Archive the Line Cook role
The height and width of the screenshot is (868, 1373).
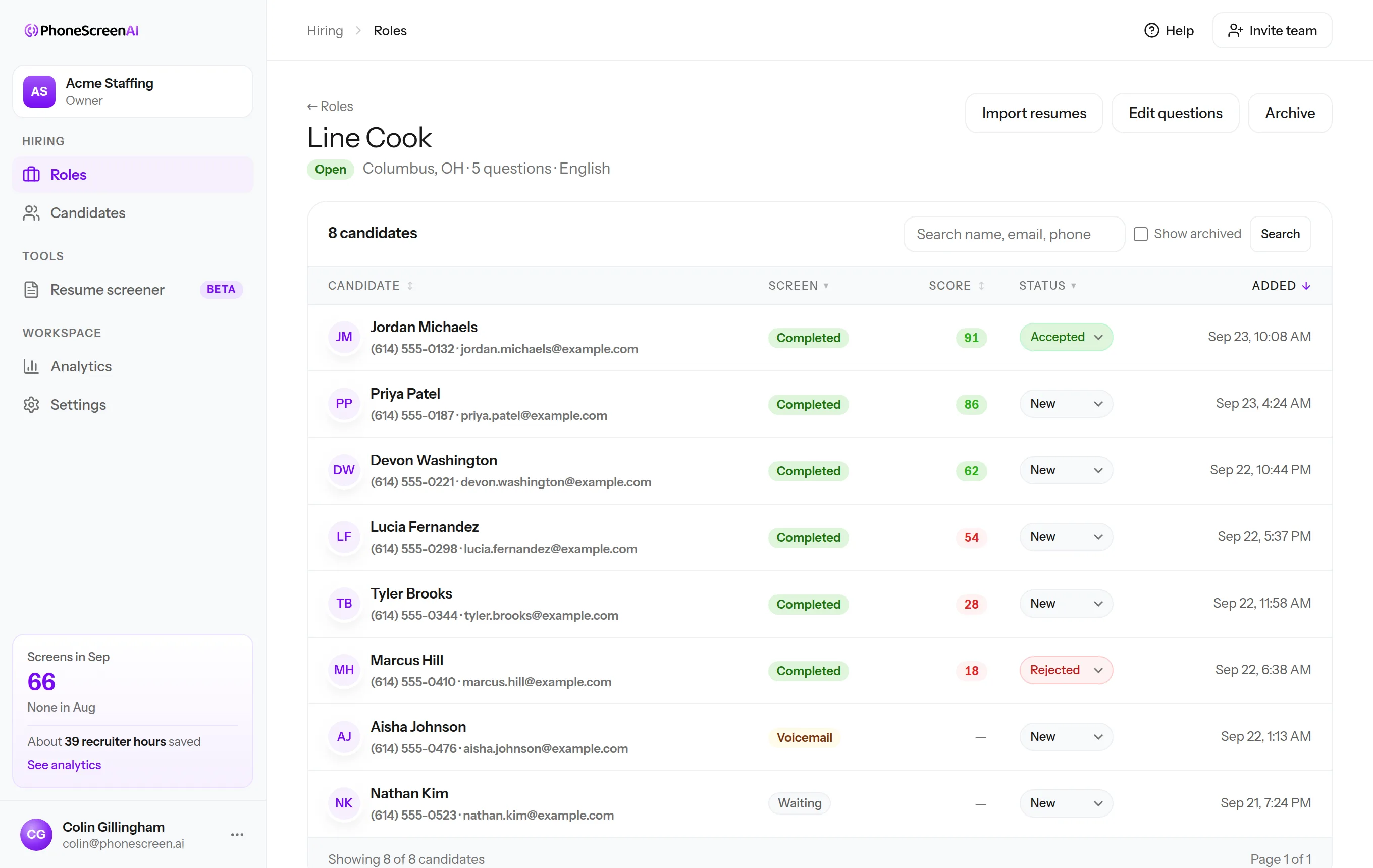coord(1290,113)
